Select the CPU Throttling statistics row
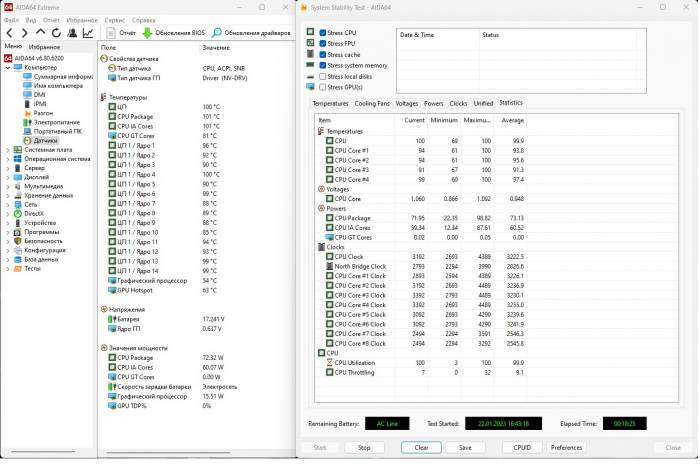The height and width of the screenshot is (467, 700). click(421, 373)
